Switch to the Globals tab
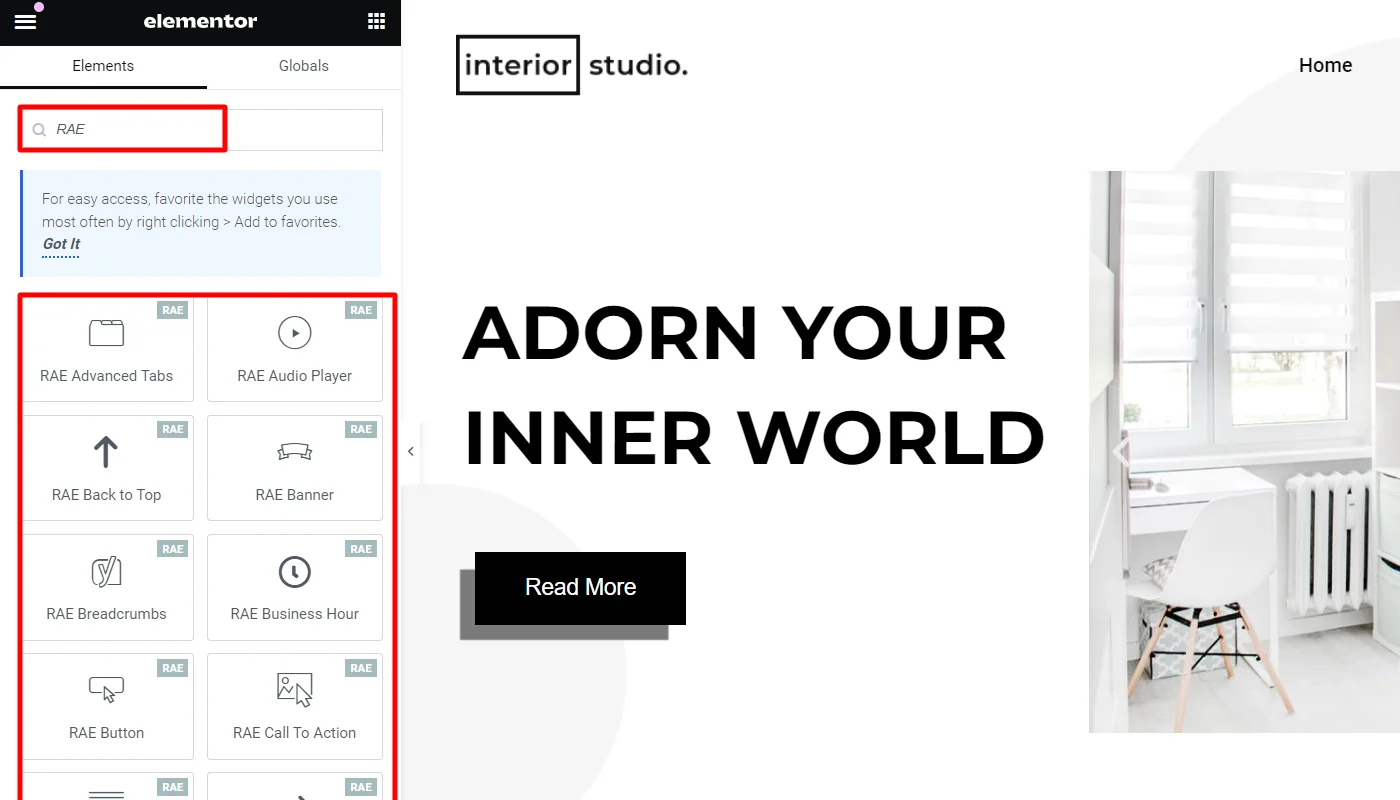 point(303,66)
